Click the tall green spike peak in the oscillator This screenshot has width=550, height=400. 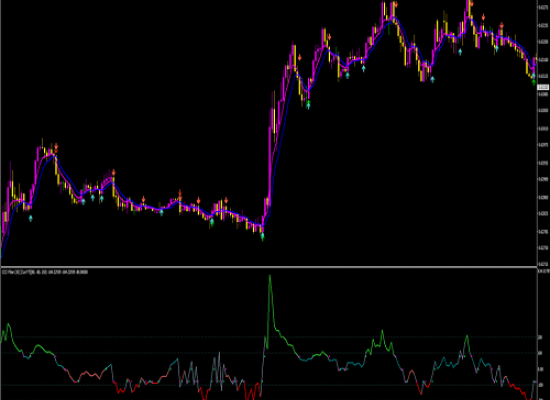pos(270,277)
